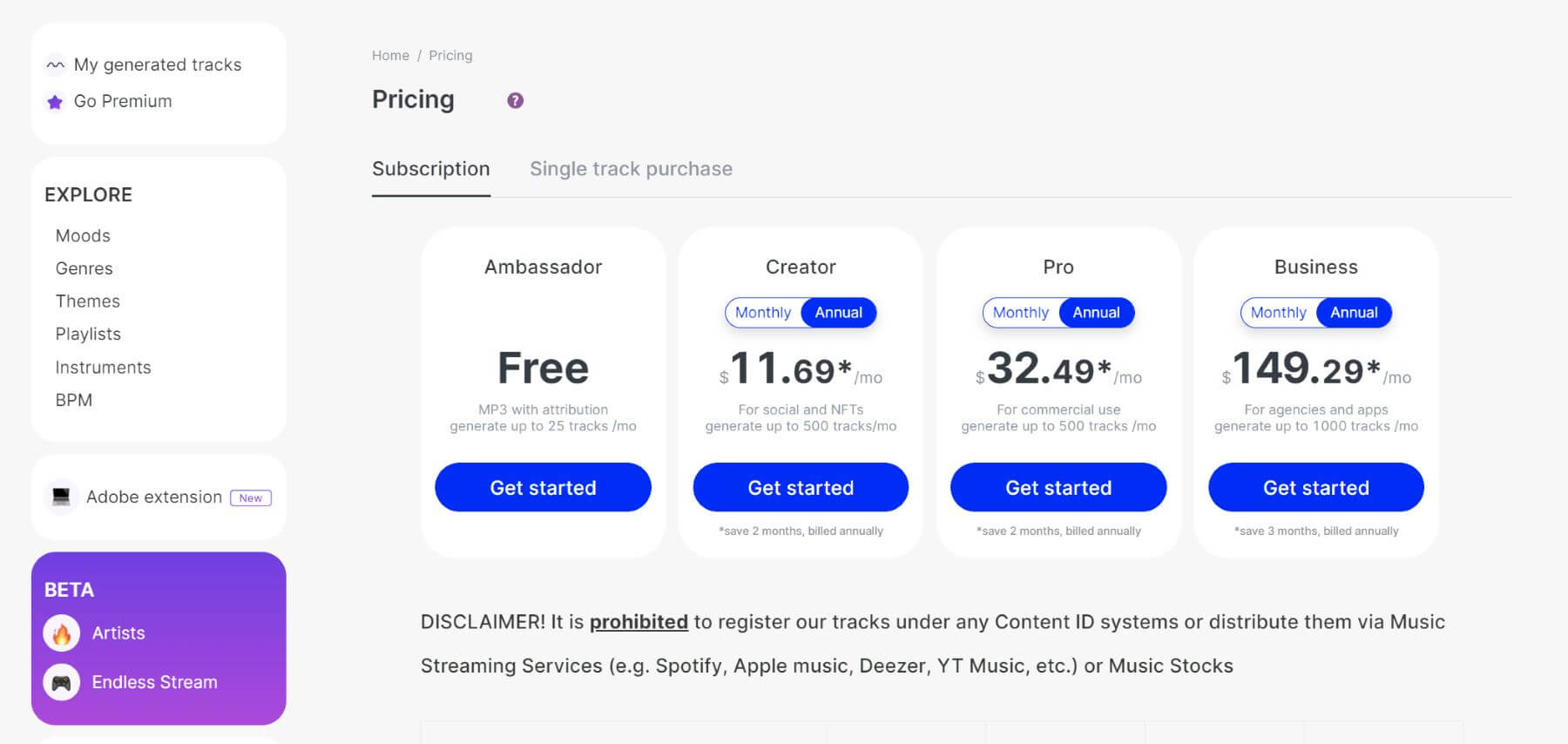This screenshot has height=744, width=1568.
Task: Switch Business plan to Monthly billing
Action: click(x=1279, y=313)
